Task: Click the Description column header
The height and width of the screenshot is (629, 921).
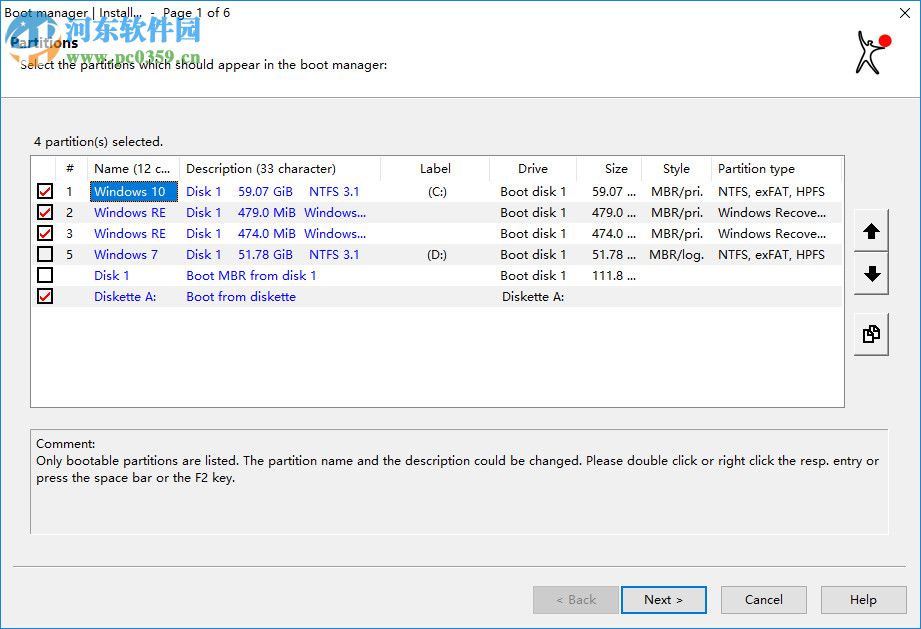Action: (x=261, y=169)
